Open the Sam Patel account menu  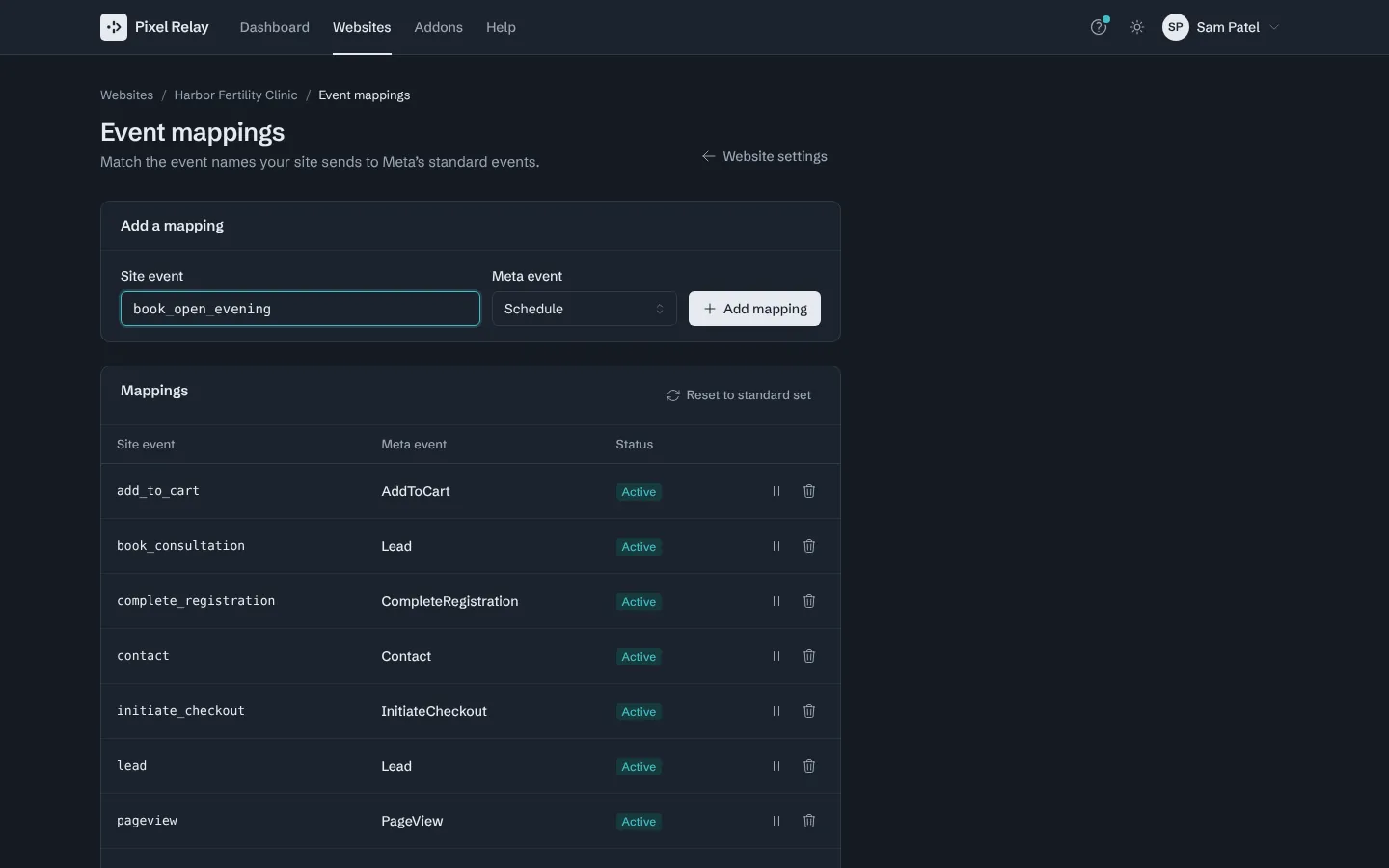[x=1221, y=27]
